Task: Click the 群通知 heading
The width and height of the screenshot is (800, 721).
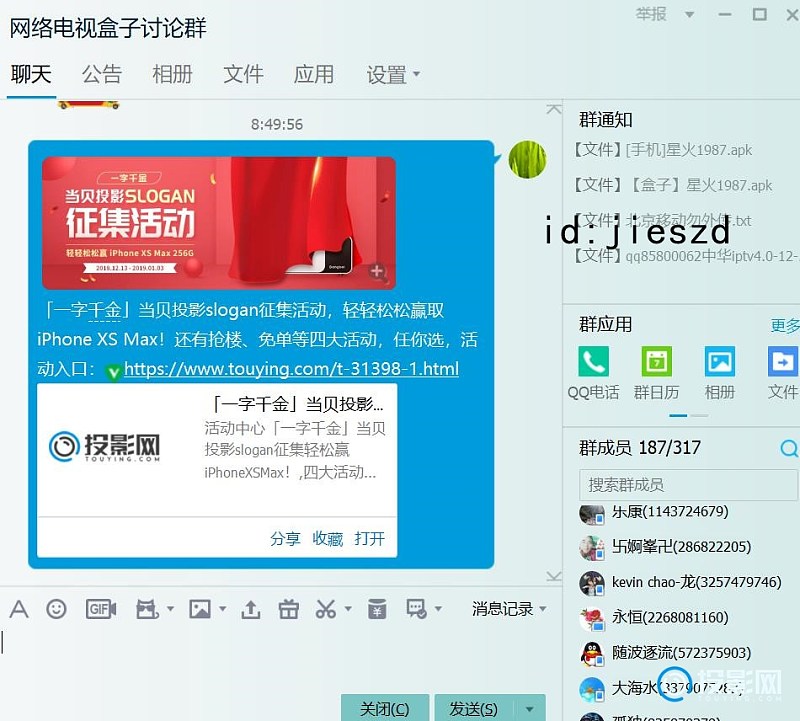Action: point(606,120)
